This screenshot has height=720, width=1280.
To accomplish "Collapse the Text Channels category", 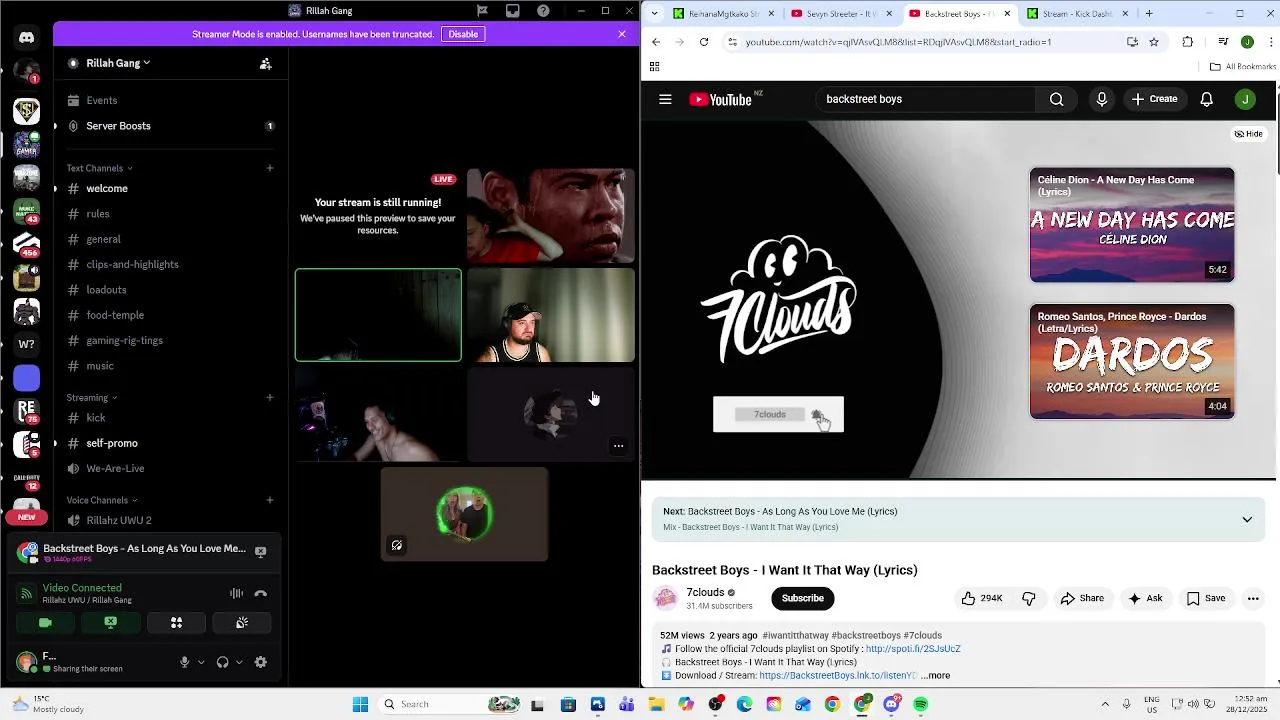I will tap(99, 168).
